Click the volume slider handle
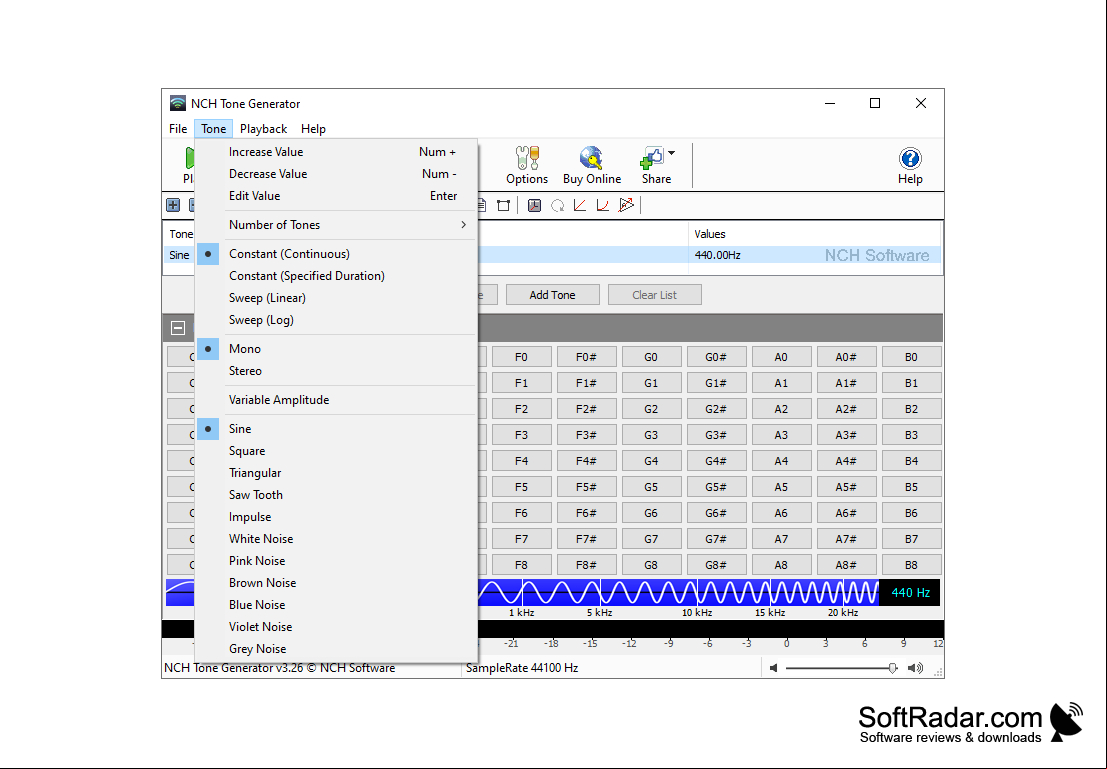Image resolution: width=1107 pixels, height=769 pixels. 892,668
